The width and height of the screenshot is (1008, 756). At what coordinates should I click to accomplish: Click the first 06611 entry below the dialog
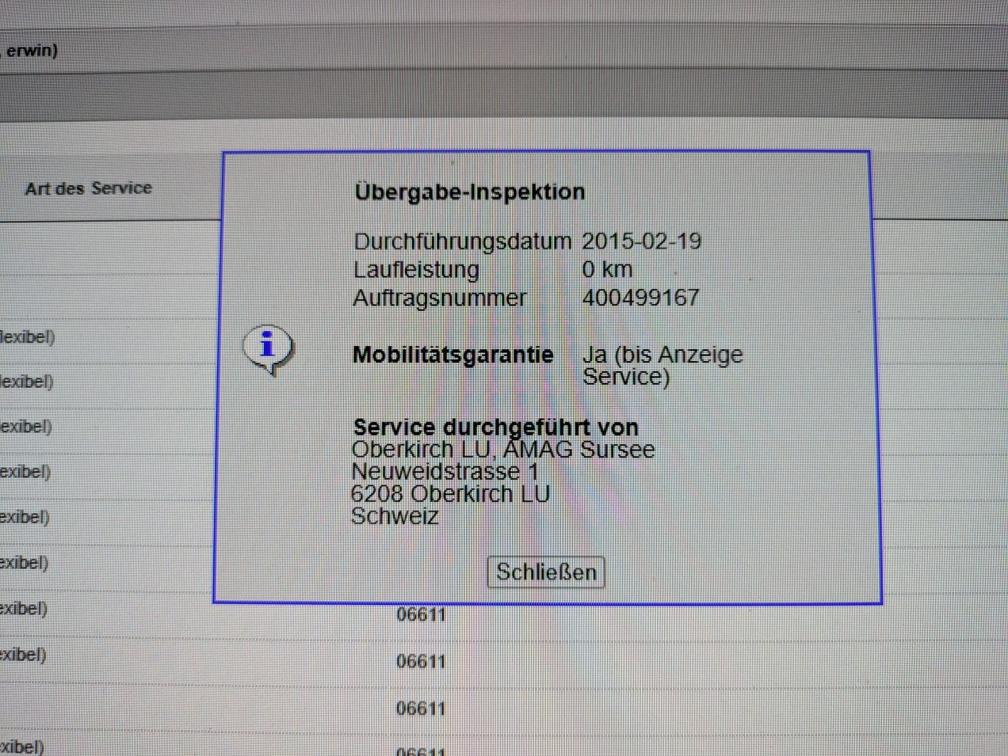pyautogui.click(x=421, y=615)
